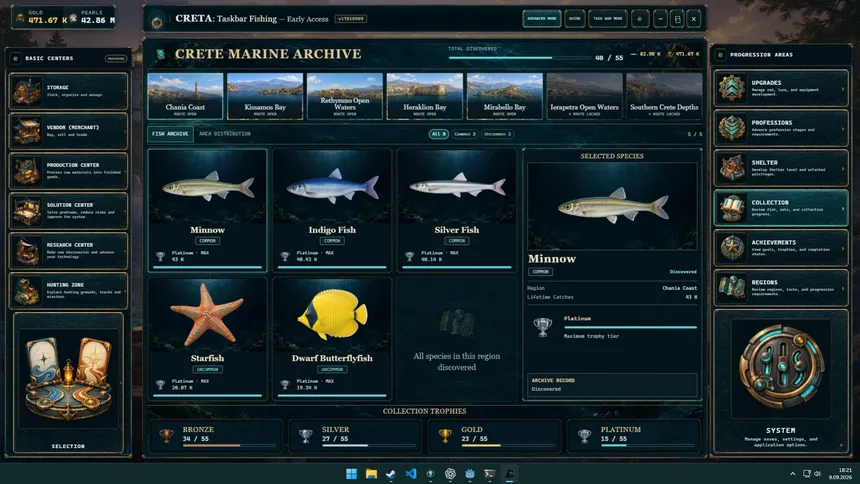860x484 pixels.
Task: Expand Professions with its chevron arrow
Action: (843, 129)
